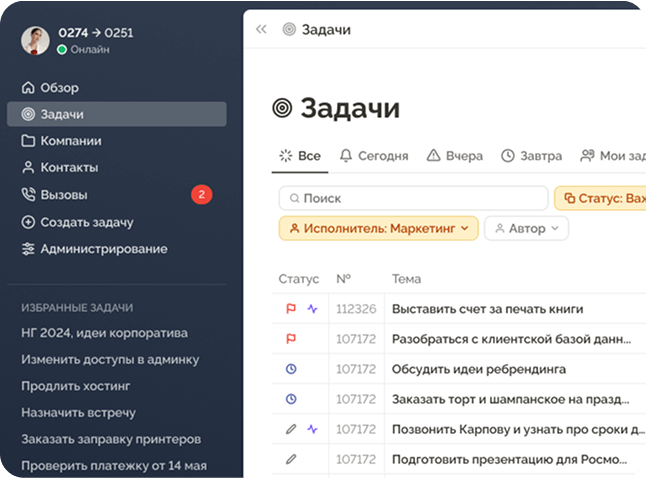Switch to the Мои задачи tab
Screen dimensions: 646x478
613,156
